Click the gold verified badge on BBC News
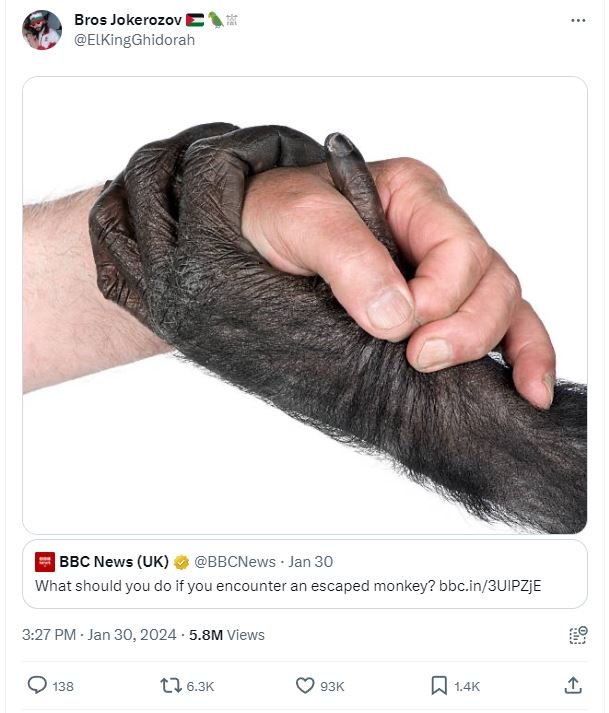The width and height of the screenshot is (609, 713). point(181,562)
